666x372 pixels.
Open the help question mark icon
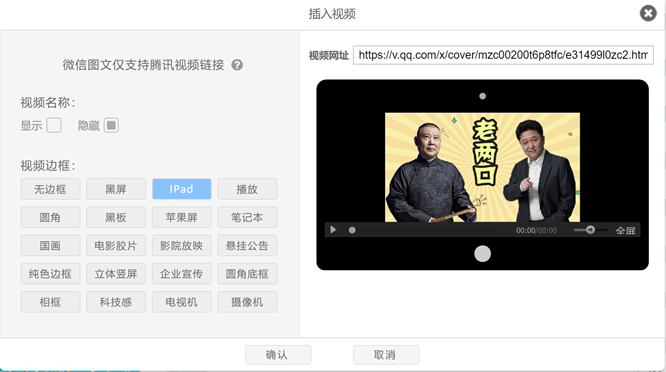[237, 65]
